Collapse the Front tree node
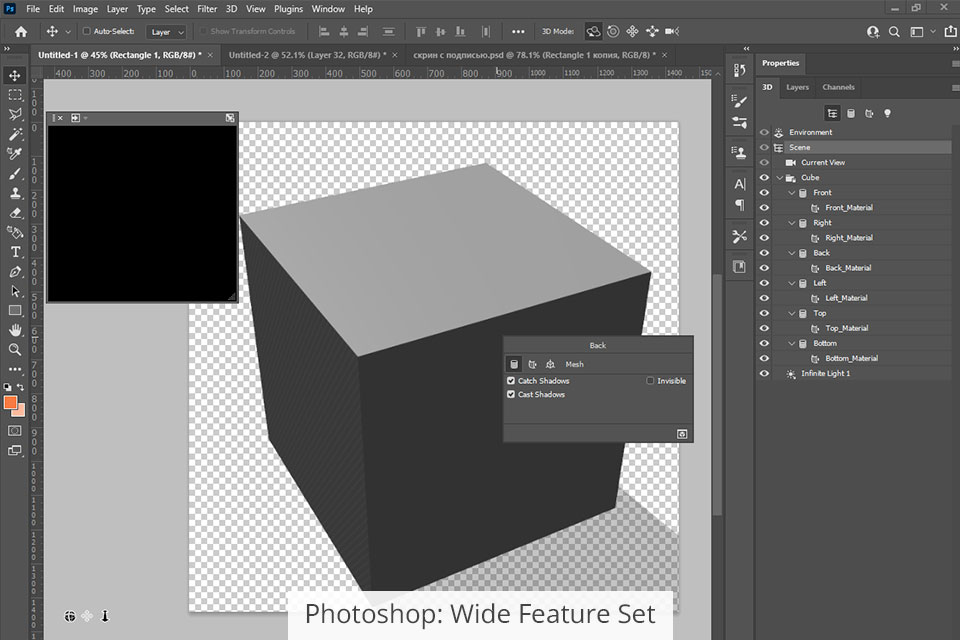Screen dimensions: 960x640 [x=792, y=192]
